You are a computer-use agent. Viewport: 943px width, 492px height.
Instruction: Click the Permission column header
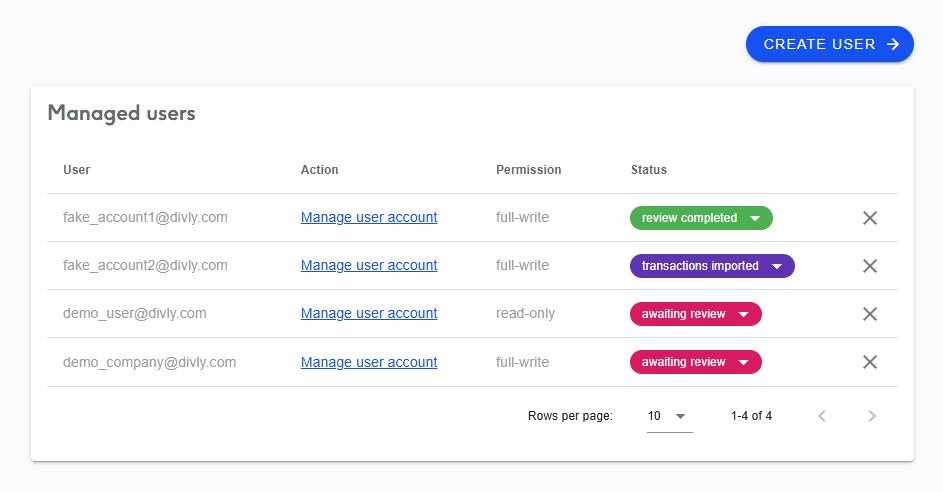coord(528,170)
